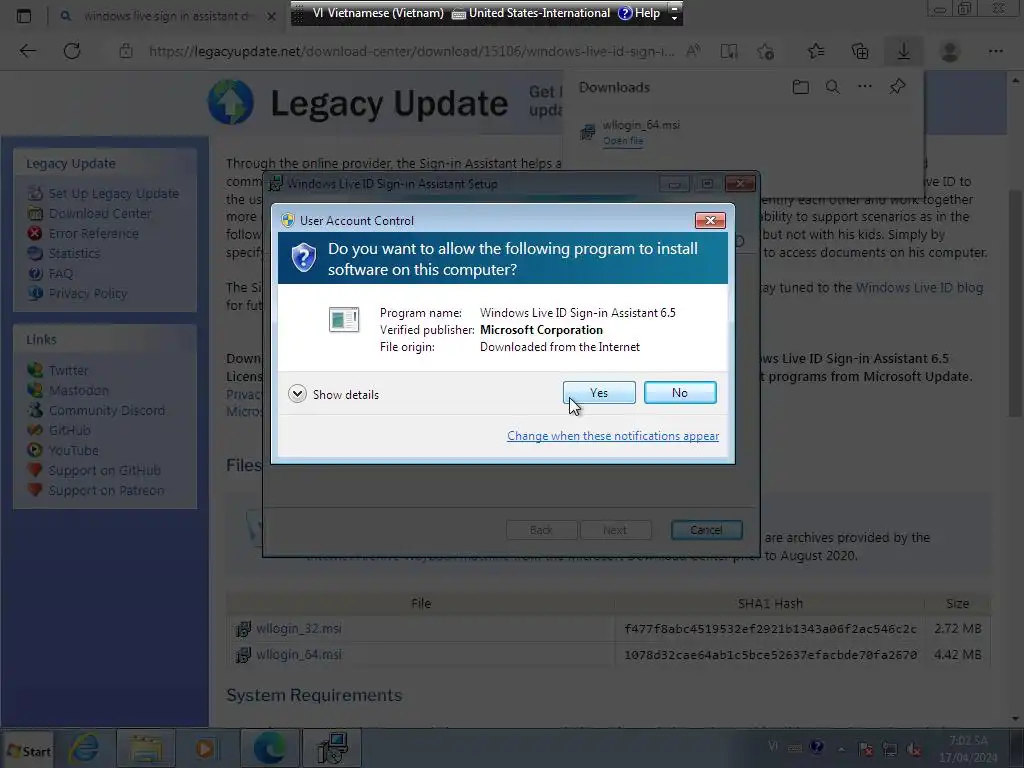
Task: Open Immersive Reader icon in address bar
Action: click(x=729, y=51)
